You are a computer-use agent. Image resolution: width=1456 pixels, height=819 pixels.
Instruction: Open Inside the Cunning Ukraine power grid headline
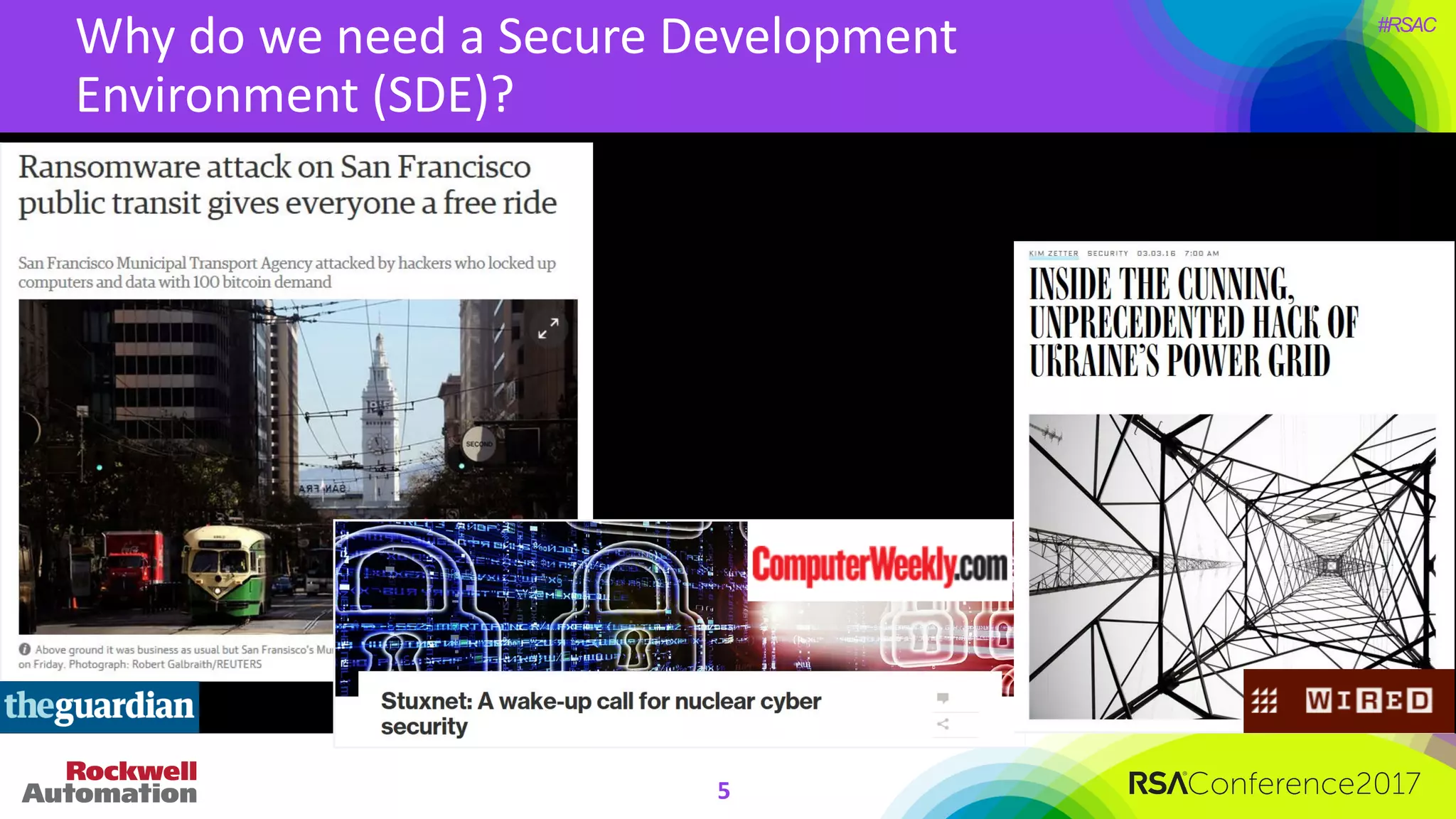click(1194, 322)
